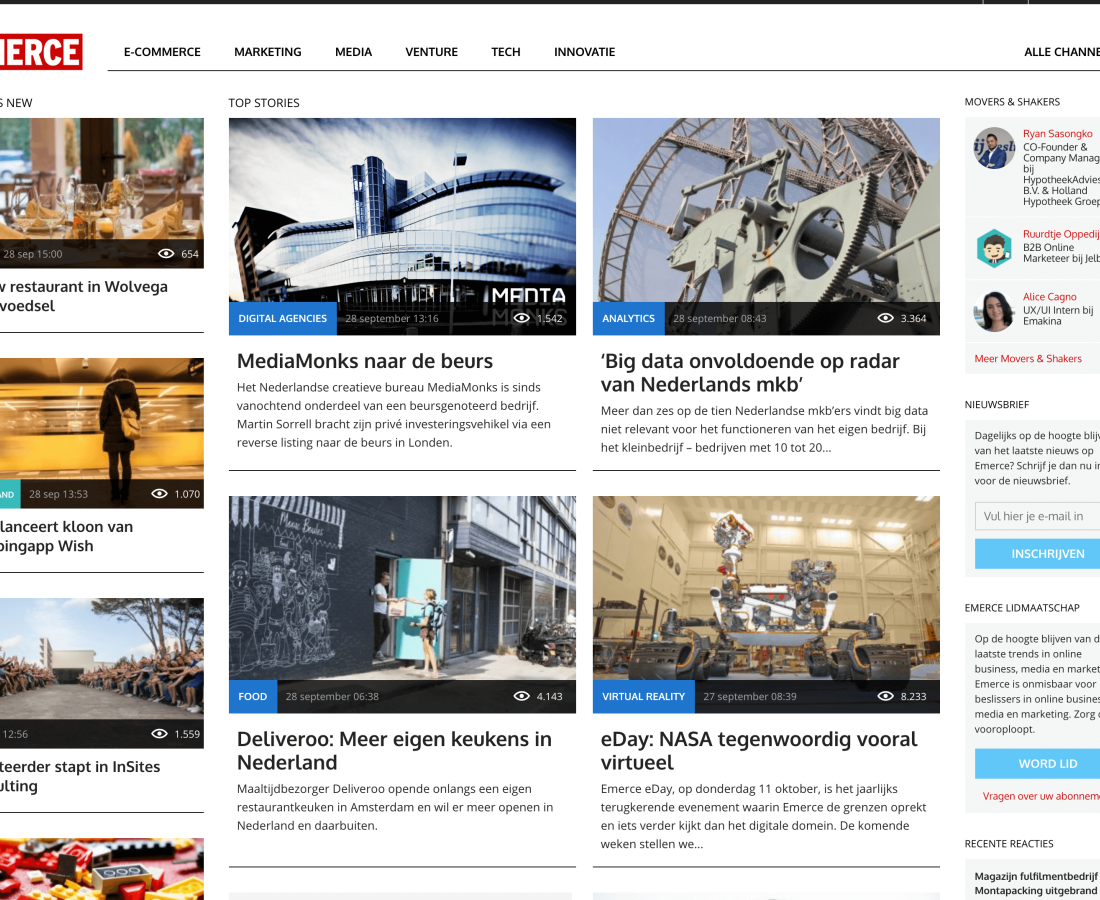Open the TECH menu item
Screen dimensions: 1100x900
tap(506, 52)
